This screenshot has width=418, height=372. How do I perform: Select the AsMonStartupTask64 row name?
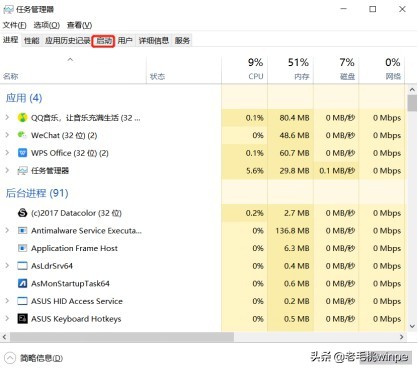click(70, 284)
